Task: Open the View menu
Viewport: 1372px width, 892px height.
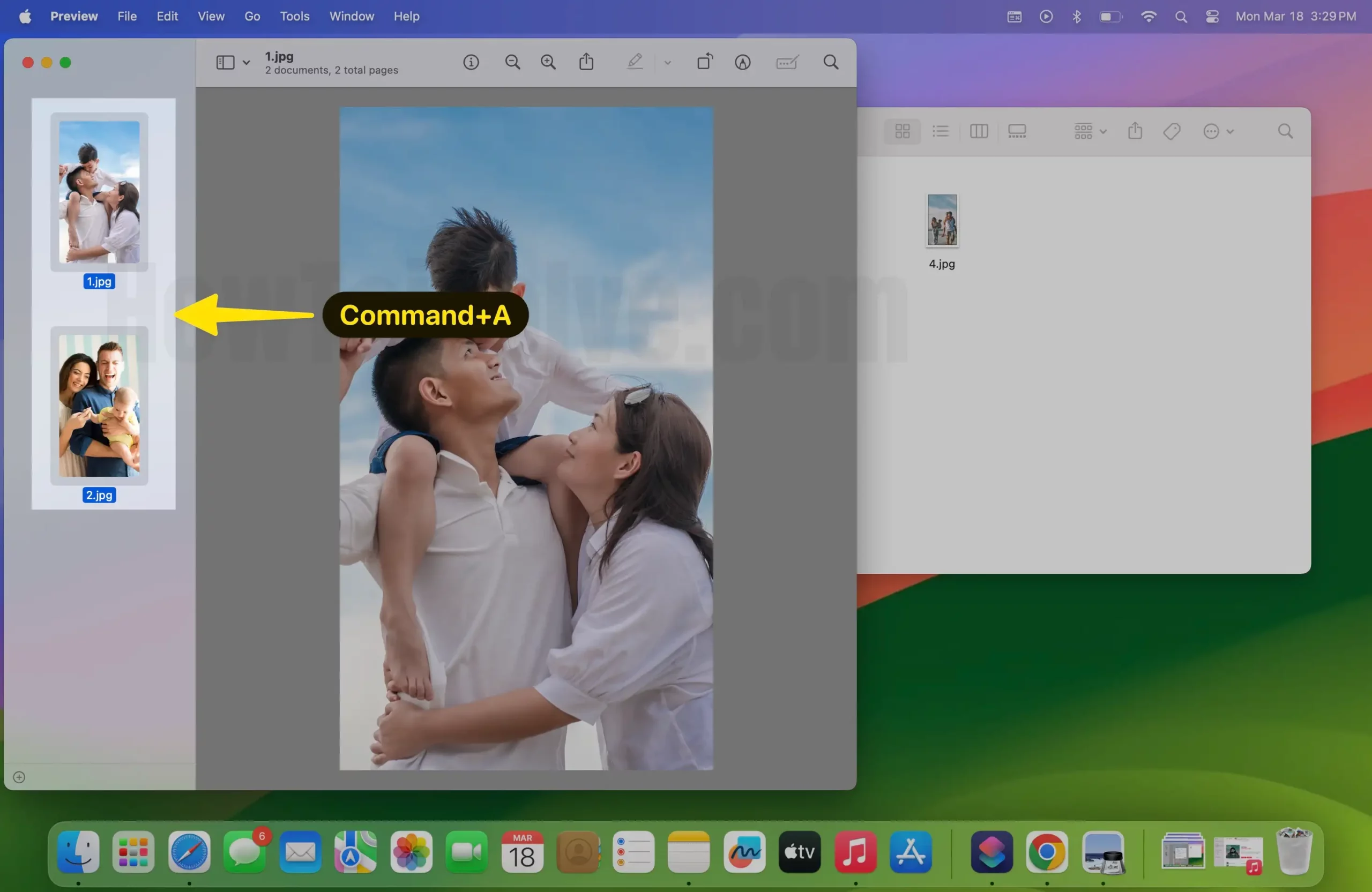Action: (211, 16)
